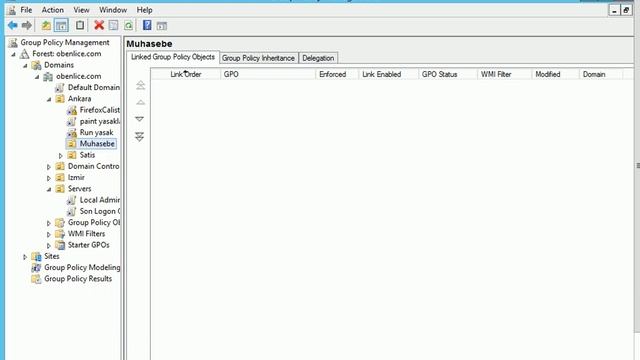
Task: Select the Servers OU
Action: [79, 189]
